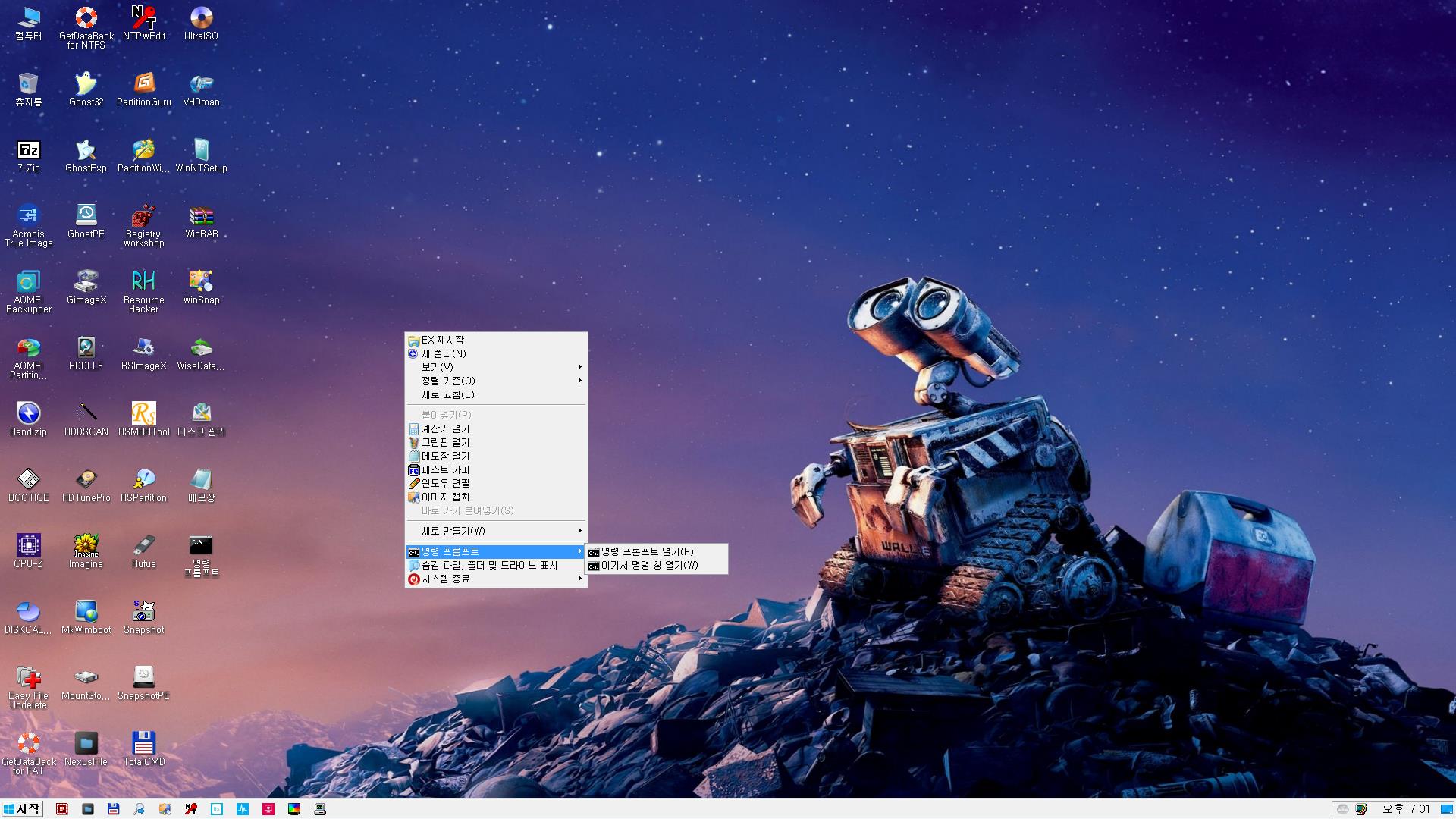1456x819 pixels.
Task: Choose 이미지 캡처 in context menu
Action: coord(496,497)
